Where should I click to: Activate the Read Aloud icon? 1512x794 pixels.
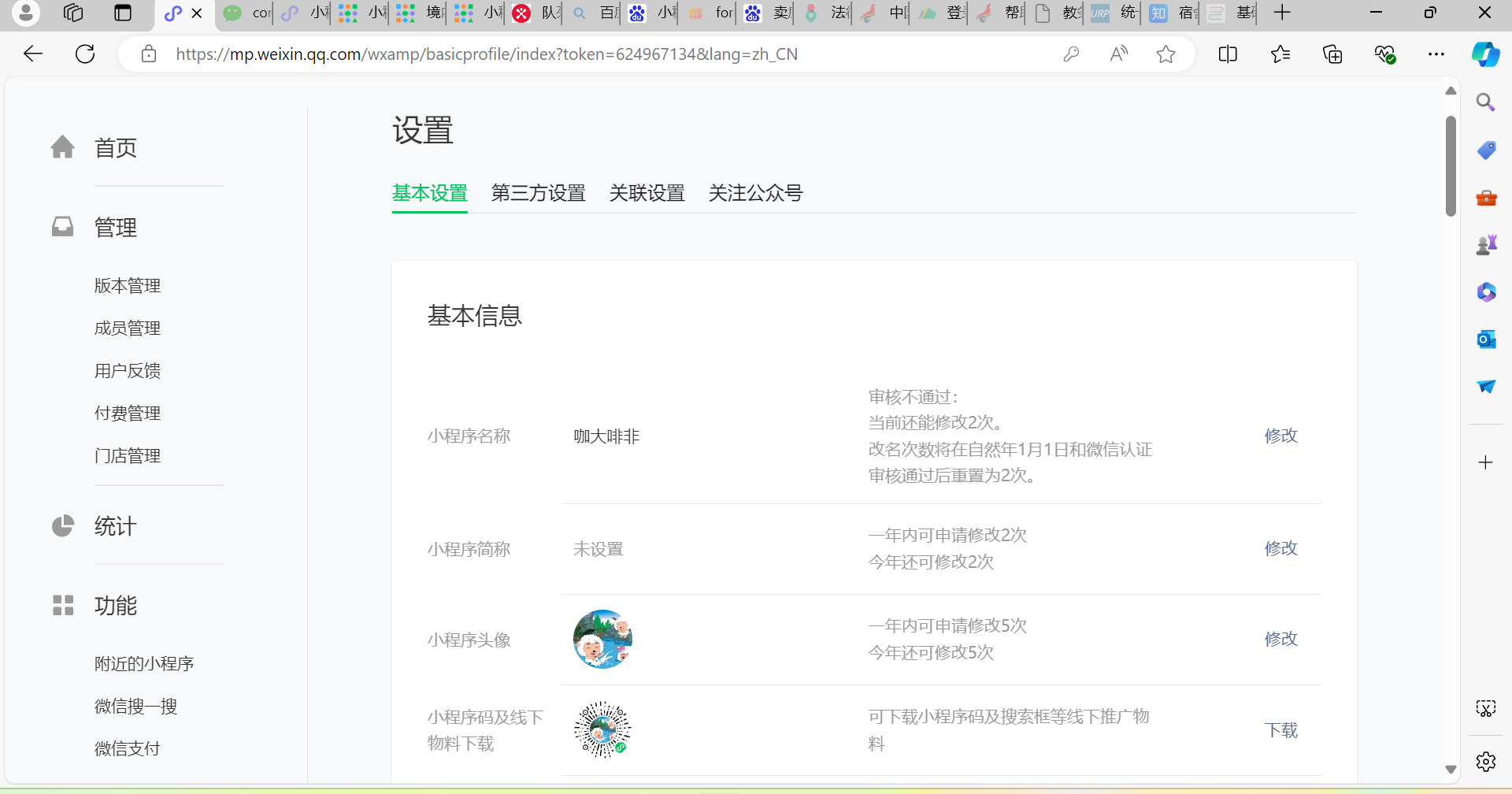pos(1118,54)
